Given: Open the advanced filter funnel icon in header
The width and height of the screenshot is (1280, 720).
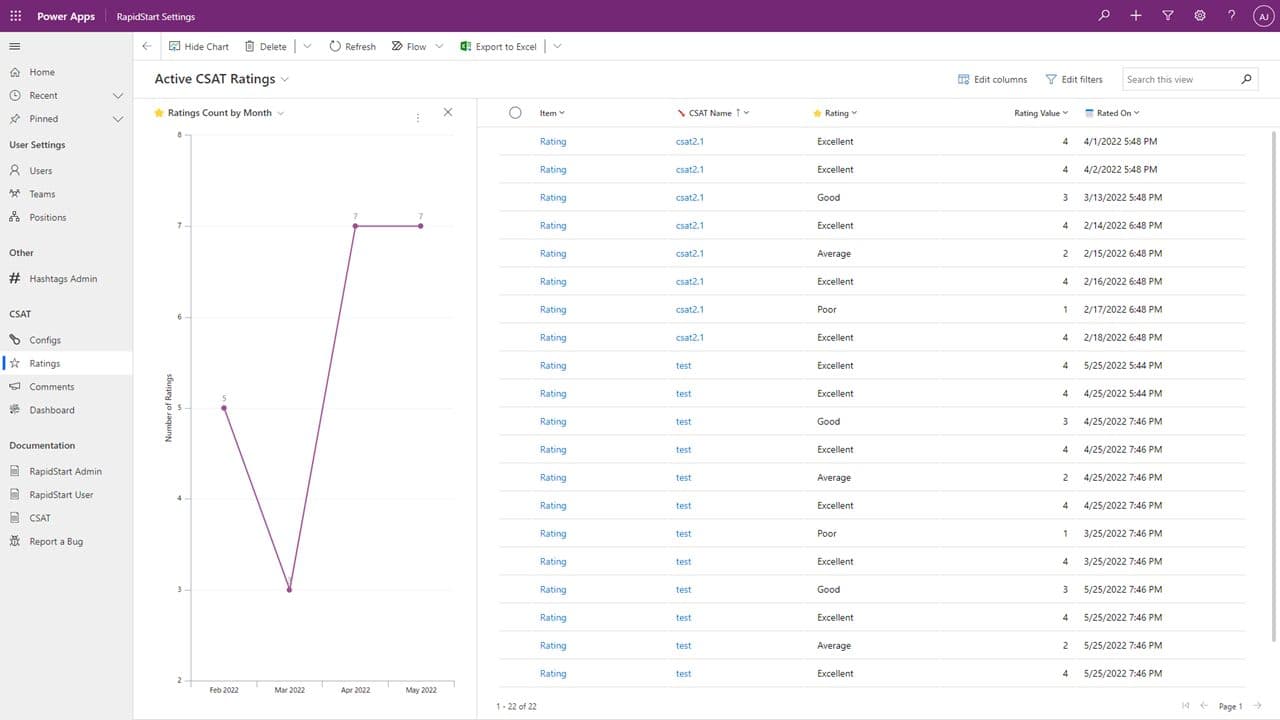Looking at the screenshot, I should (x=1168, y=16).
